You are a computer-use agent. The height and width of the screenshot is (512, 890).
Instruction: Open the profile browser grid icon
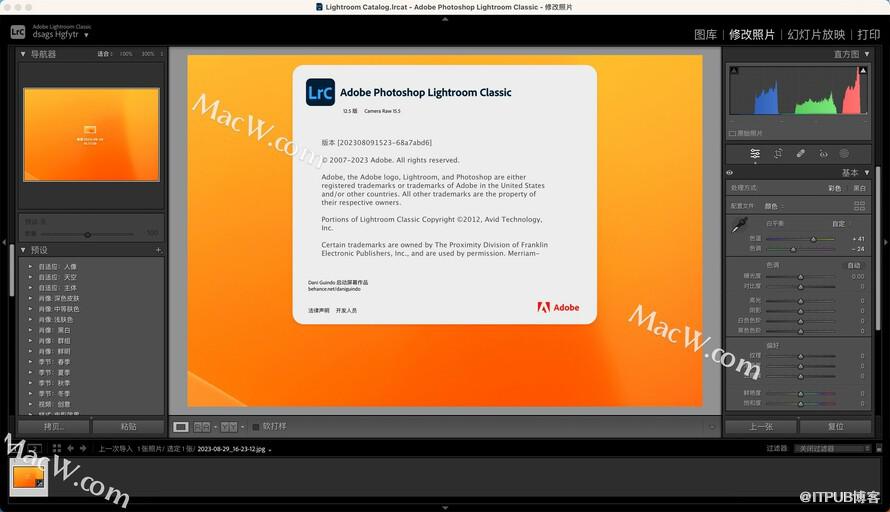tap(859, 205)
